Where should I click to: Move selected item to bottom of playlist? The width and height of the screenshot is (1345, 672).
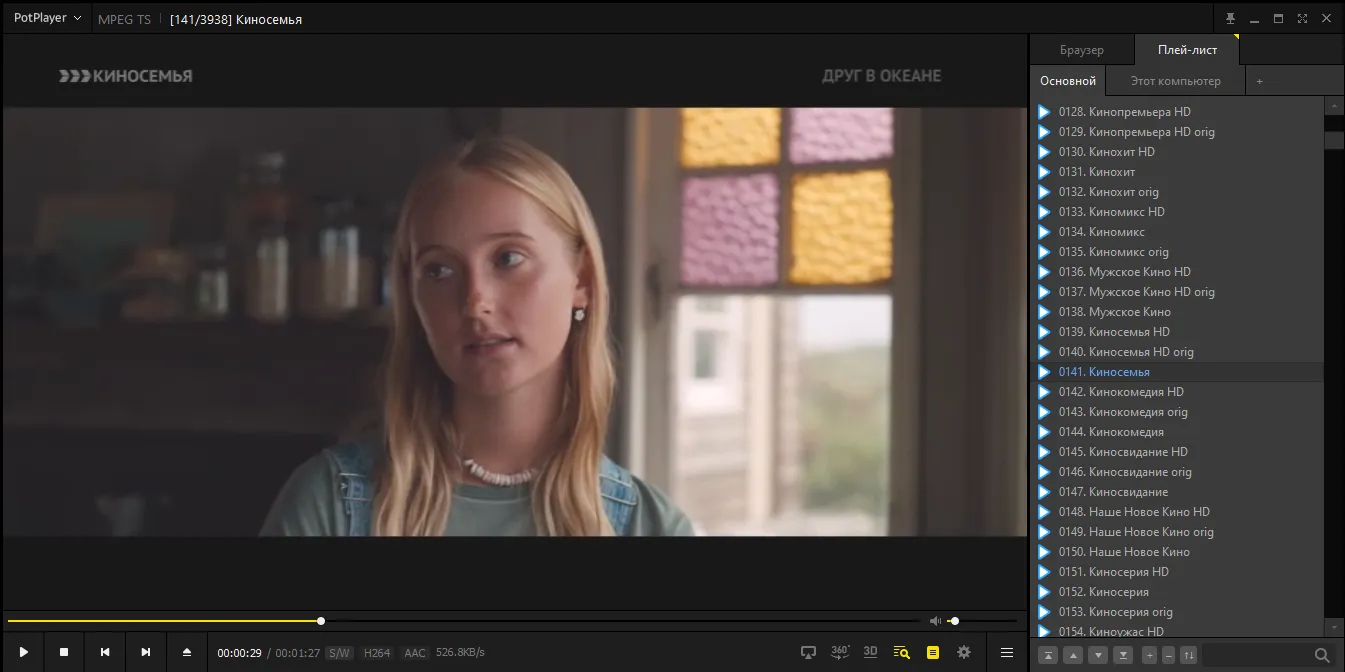[1123, 656]
